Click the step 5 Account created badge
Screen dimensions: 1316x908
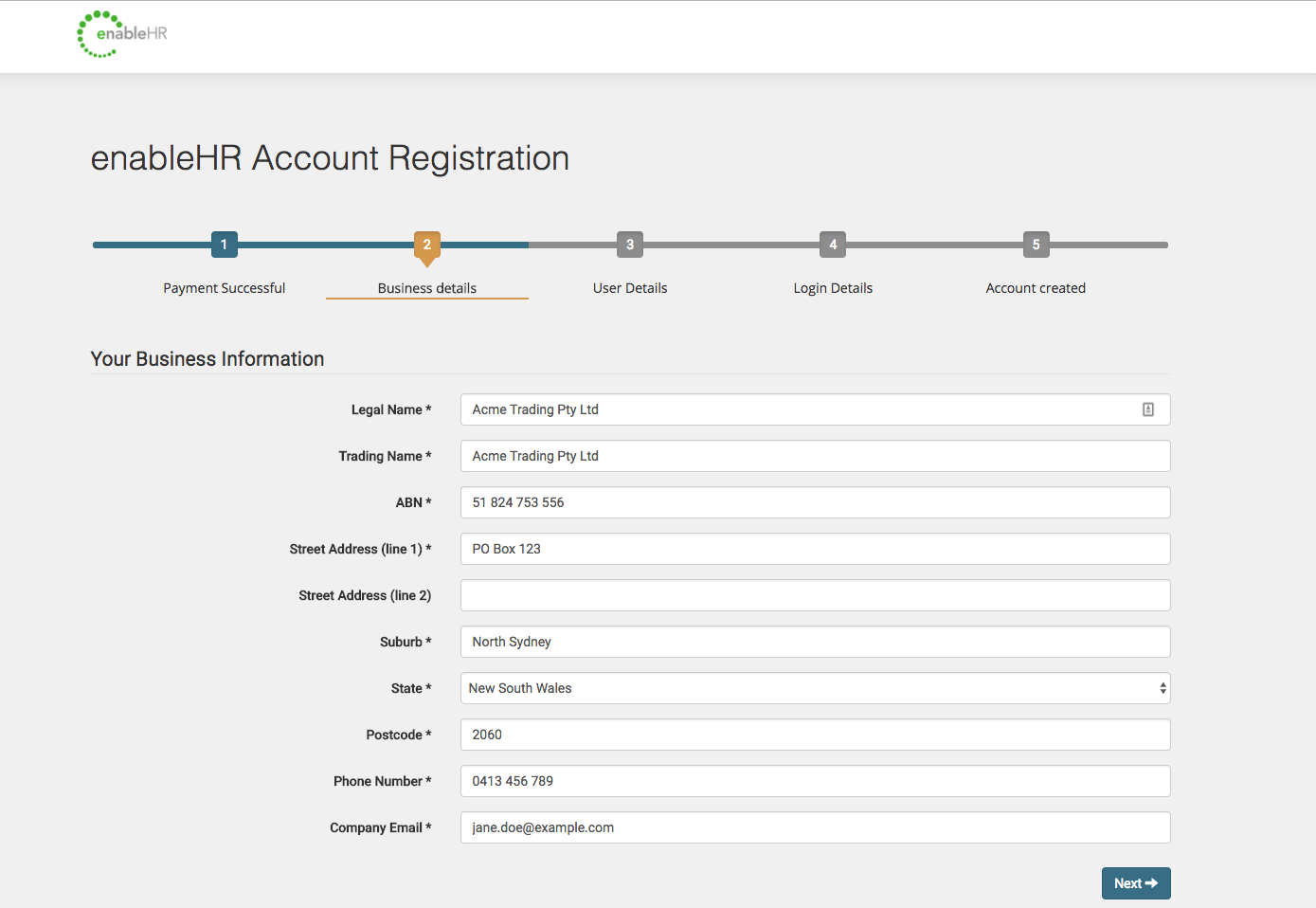click(x=1036, y=244)
